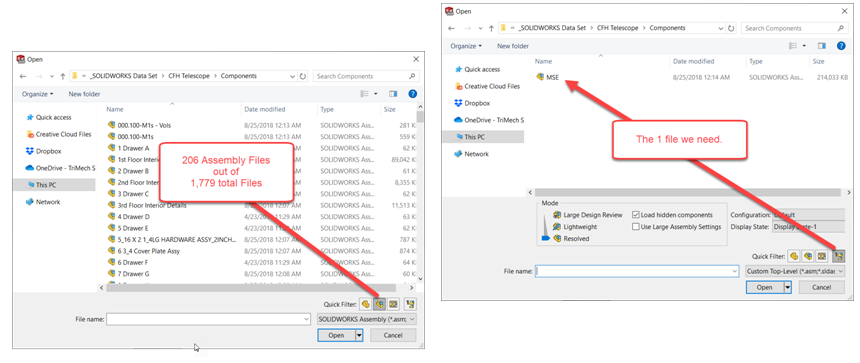Image resolution: width=860 pixels, height=363 pixels.
Task: Filter parts in left dialog's Quick Filter
Action: point(365,303)
